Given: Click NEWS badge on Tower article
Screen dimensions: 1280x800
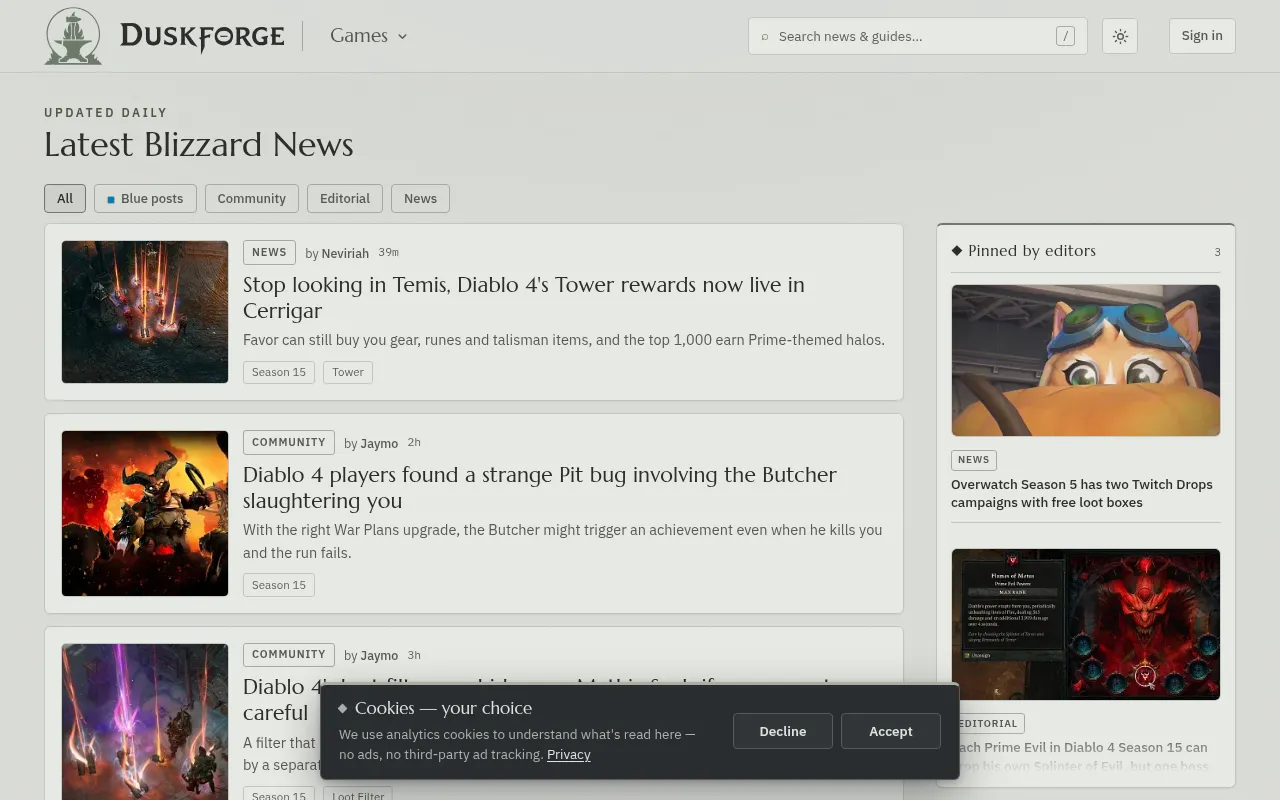Looking at the screenshot, I should (269, 252).
